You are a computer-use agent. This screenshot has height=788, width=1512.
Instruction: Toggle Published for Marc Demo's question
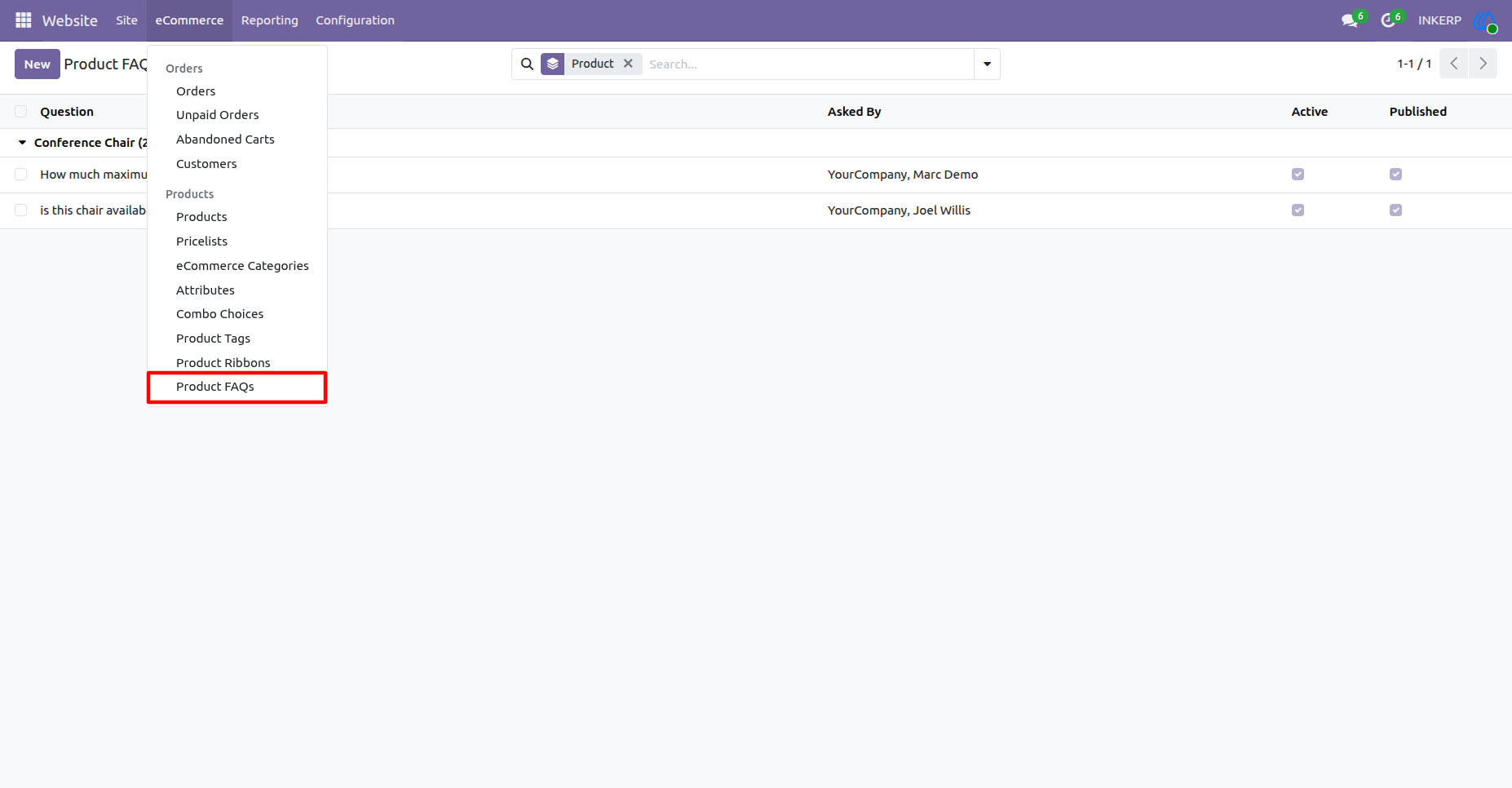point(1395,175)
